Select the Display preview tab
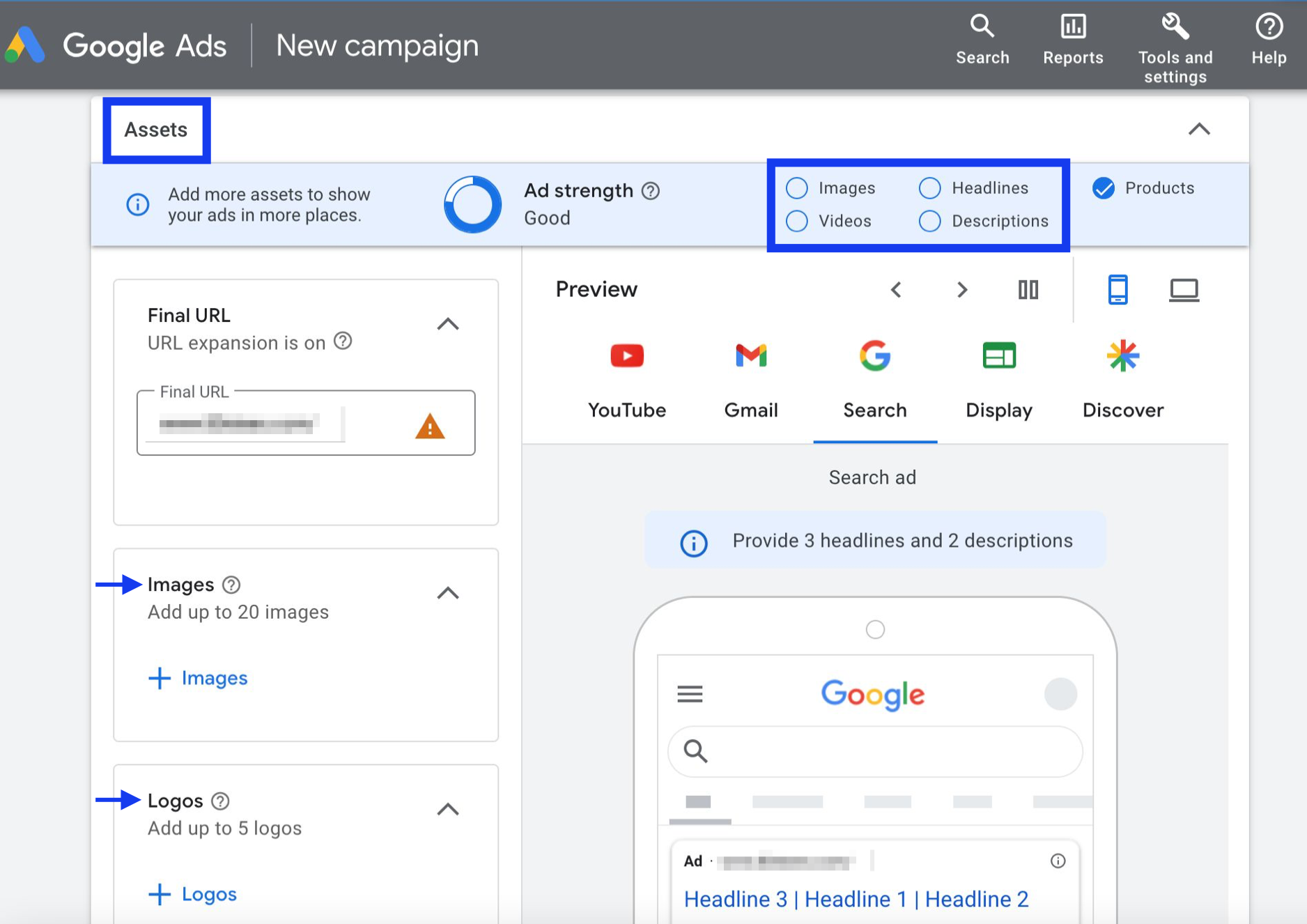Viewport: 1307px width, 924px height. tap(999, 380)
